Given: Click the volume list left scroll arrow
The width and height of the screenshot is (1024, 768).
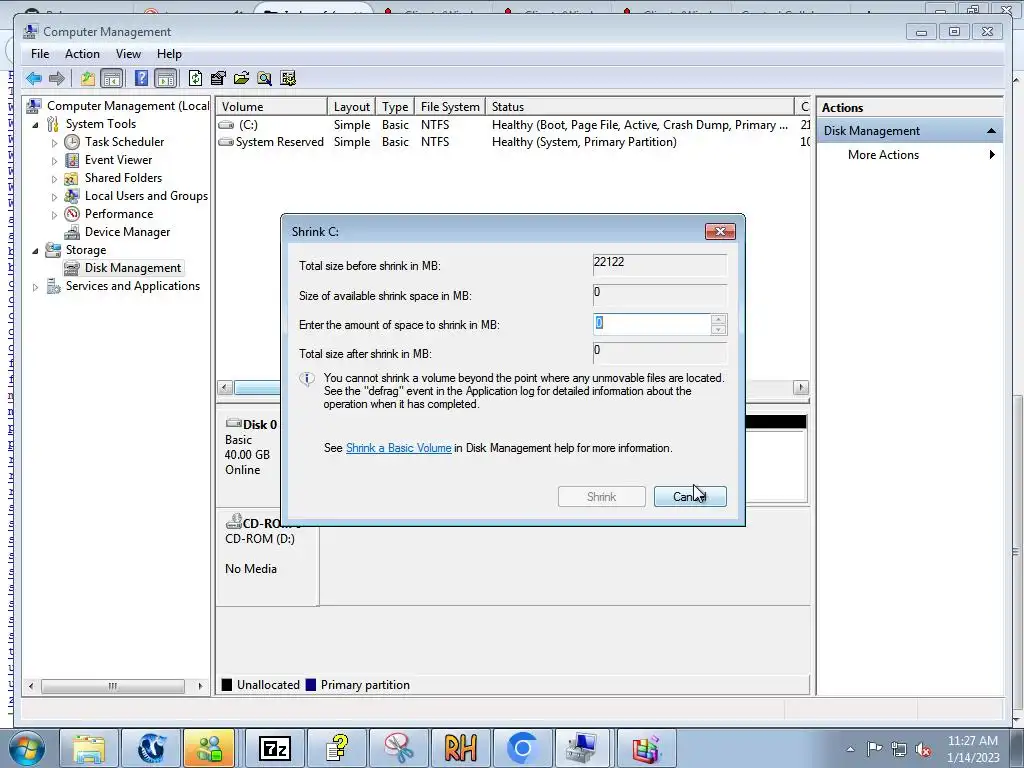Looking at the screenshot, I should (225, 387).
